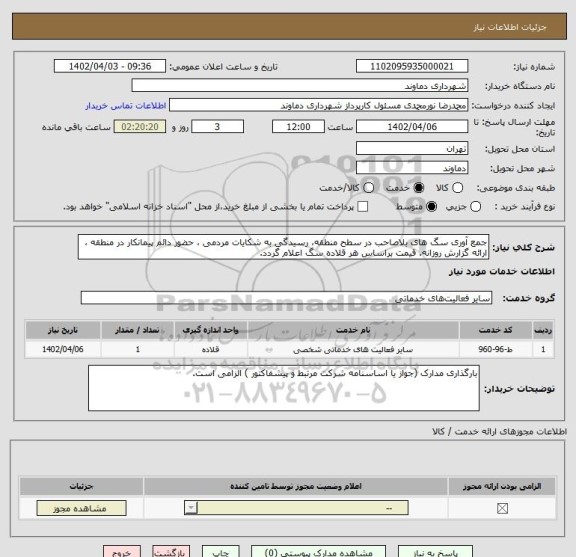Click the خروج exit button

tap(122, 552)
